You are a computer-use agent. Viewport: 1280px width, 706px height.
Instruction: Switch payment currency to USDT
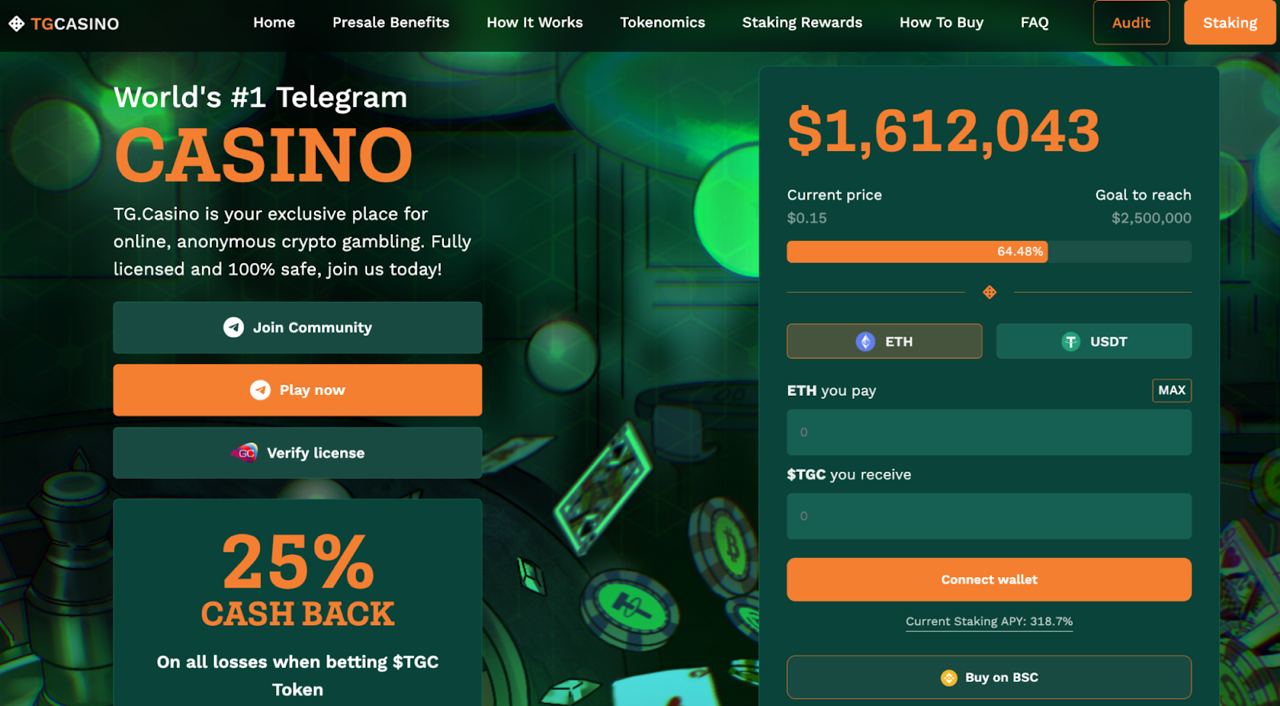(x=1094, y=341)
